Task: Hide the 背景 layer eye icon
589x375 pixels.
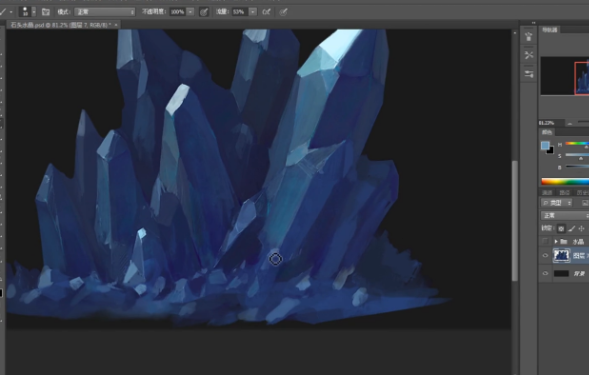Action: 545,274
